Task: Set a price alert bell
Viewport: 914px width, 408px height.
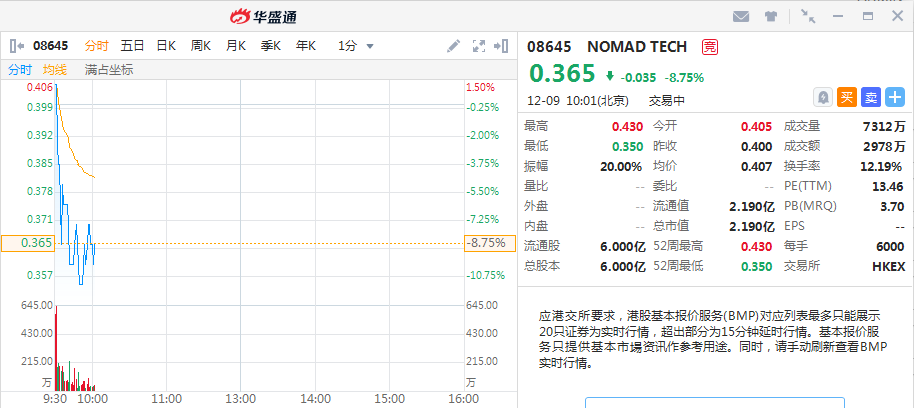Action: [822, 97]
